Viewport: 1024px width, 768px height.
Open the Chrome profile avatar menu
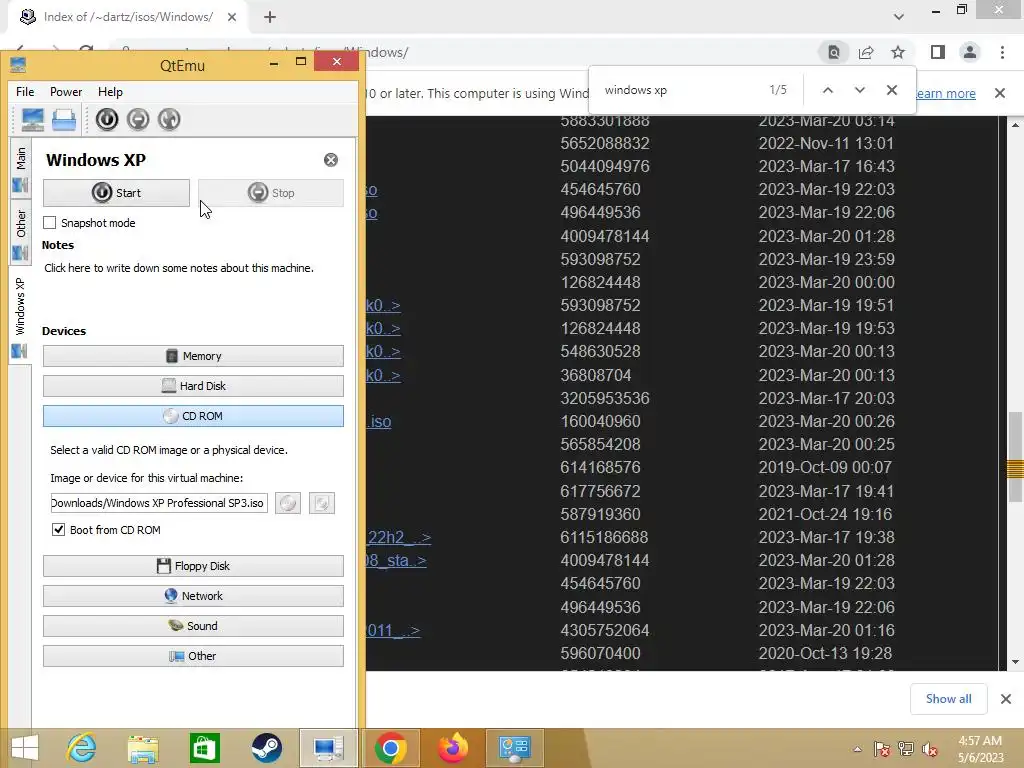[x=970, y=52]
